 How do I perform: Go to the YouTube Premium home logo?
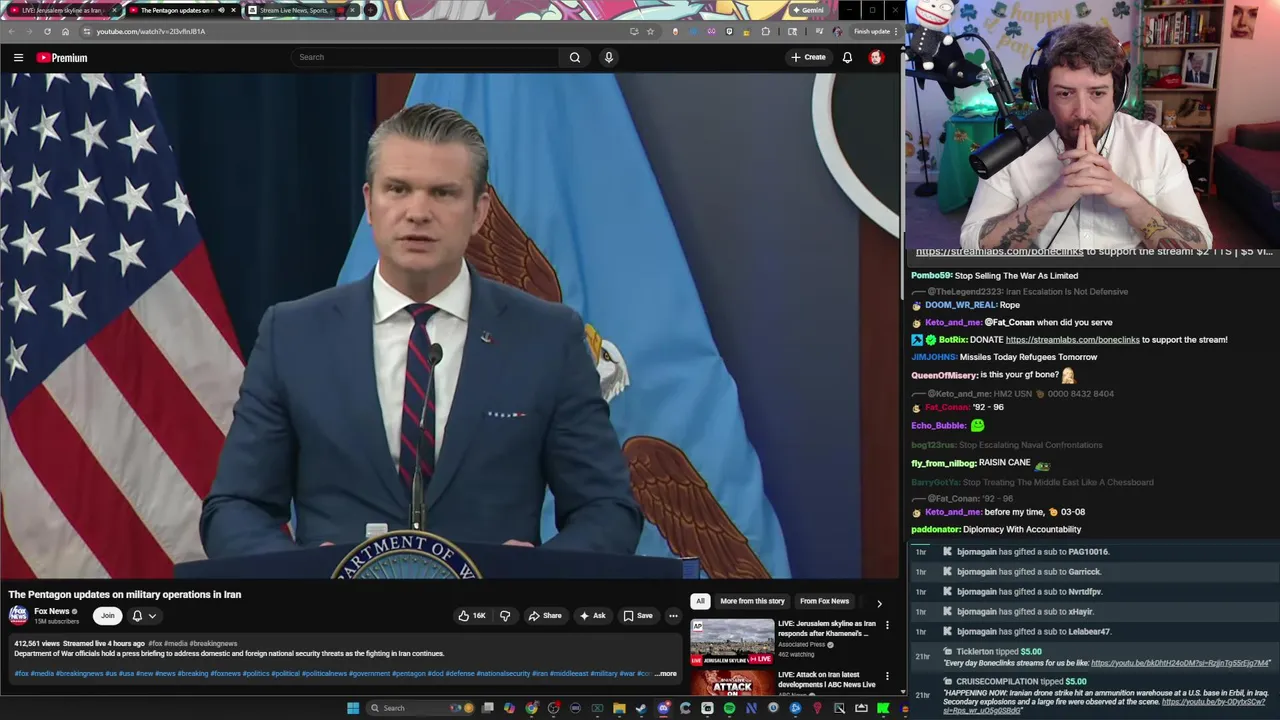(x=62, y=57)
